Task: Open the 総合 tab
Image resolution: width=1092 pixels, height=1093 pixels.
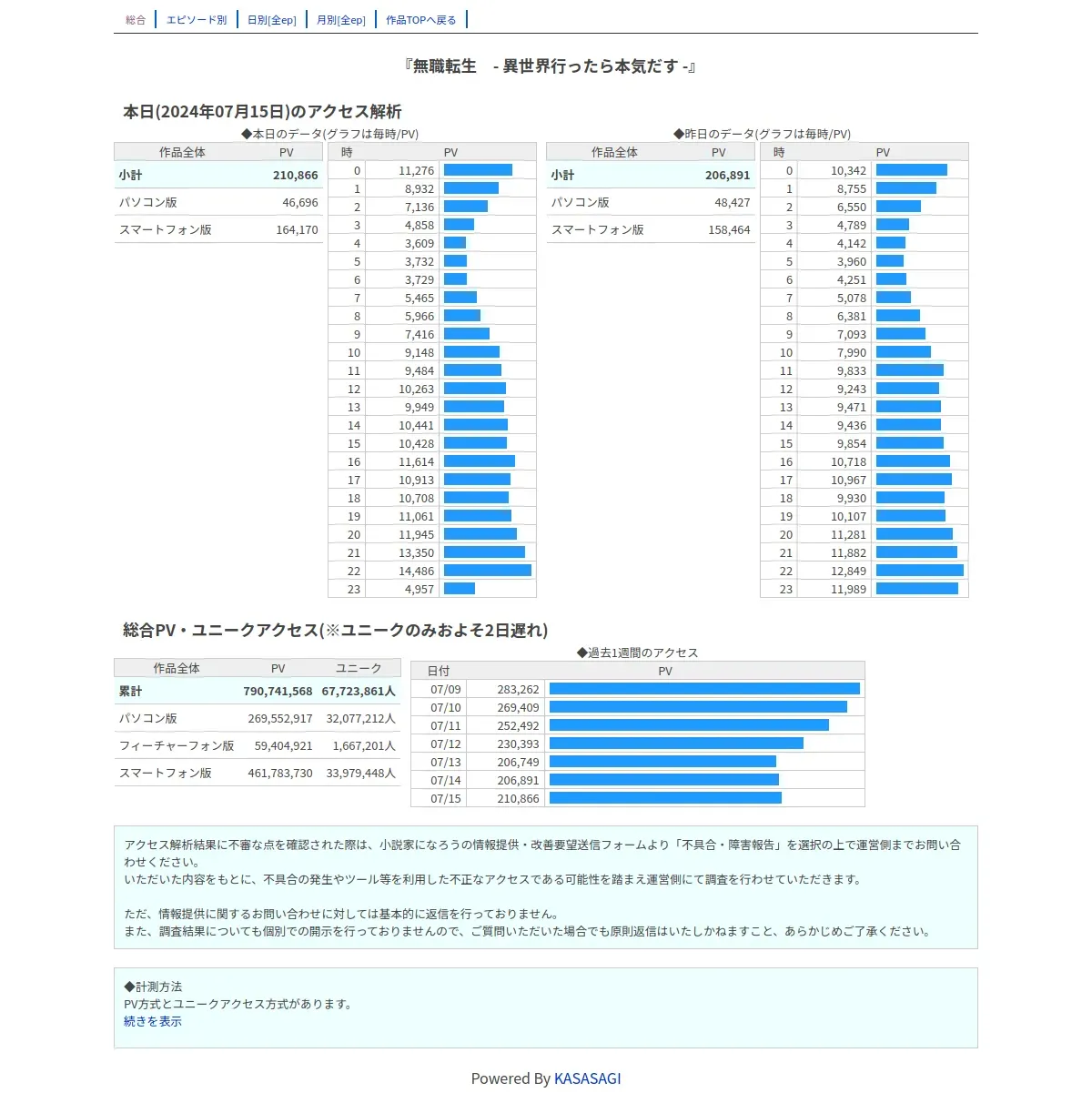Action: tap(136, 20)
